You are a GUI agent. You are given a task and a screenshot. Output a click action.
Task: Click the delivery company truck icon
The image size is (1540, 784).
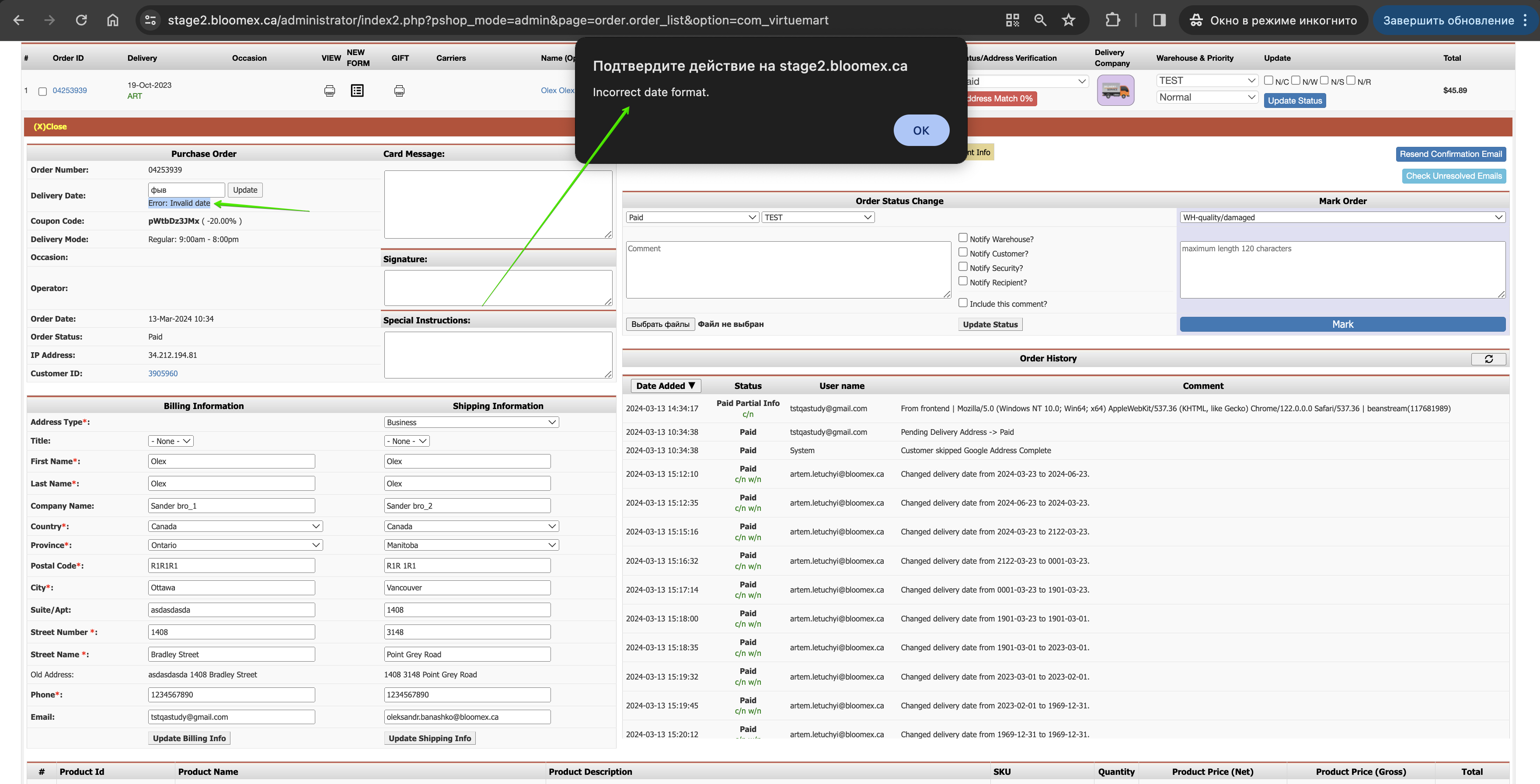[1115, 91]
